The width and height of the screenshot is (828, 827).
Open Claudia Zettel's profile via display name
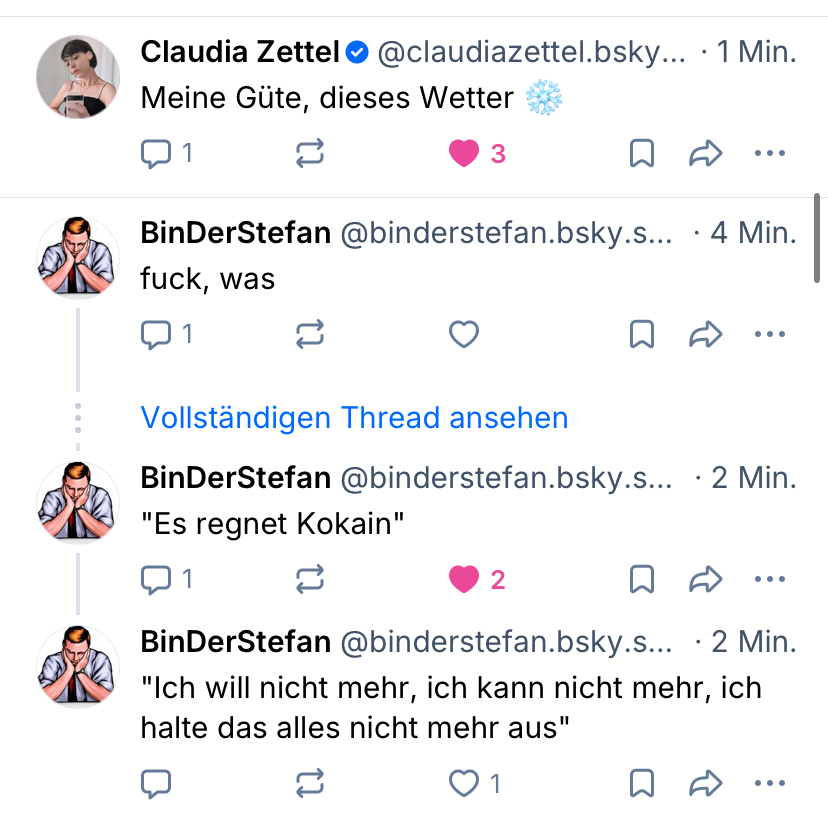click(x=240, y=52)
